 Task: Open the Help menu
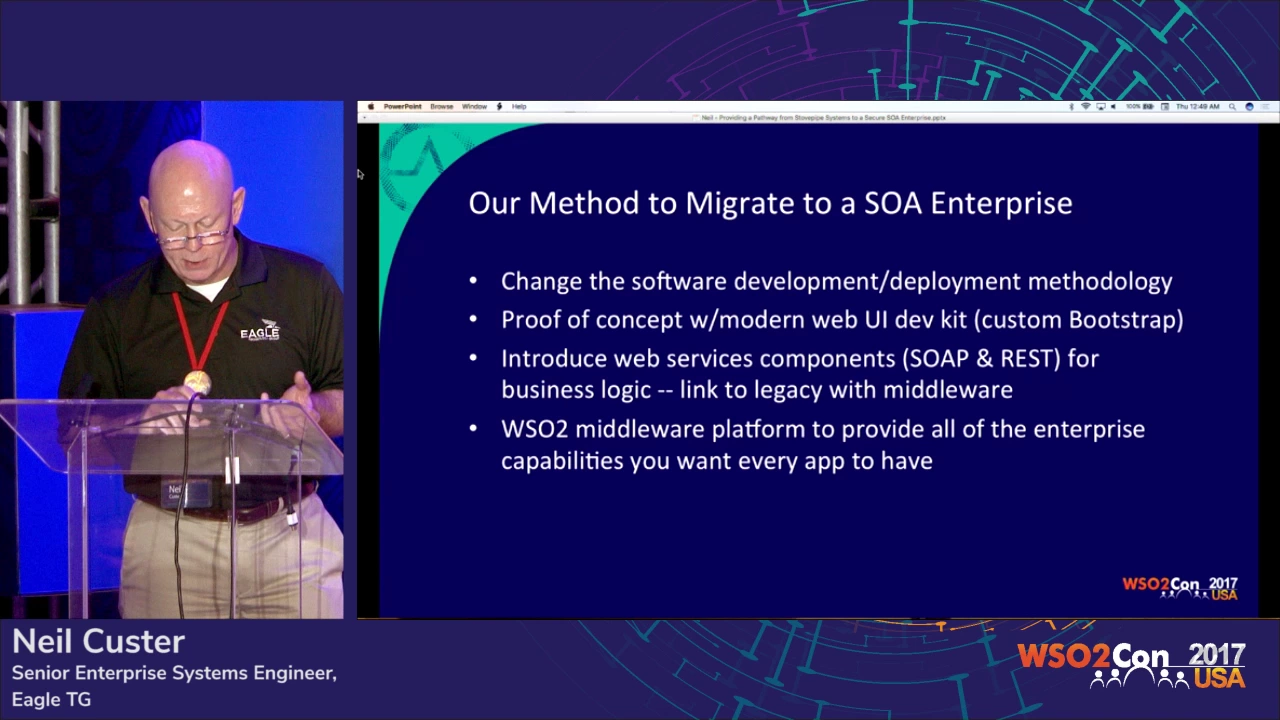(x=519, y=106)
